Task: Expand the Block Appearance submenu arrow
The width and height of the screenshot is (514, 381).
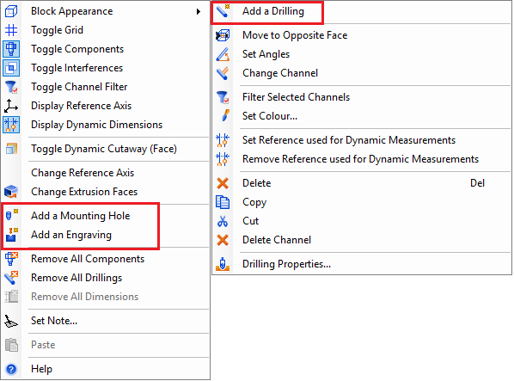Action: tap(198, 11)
